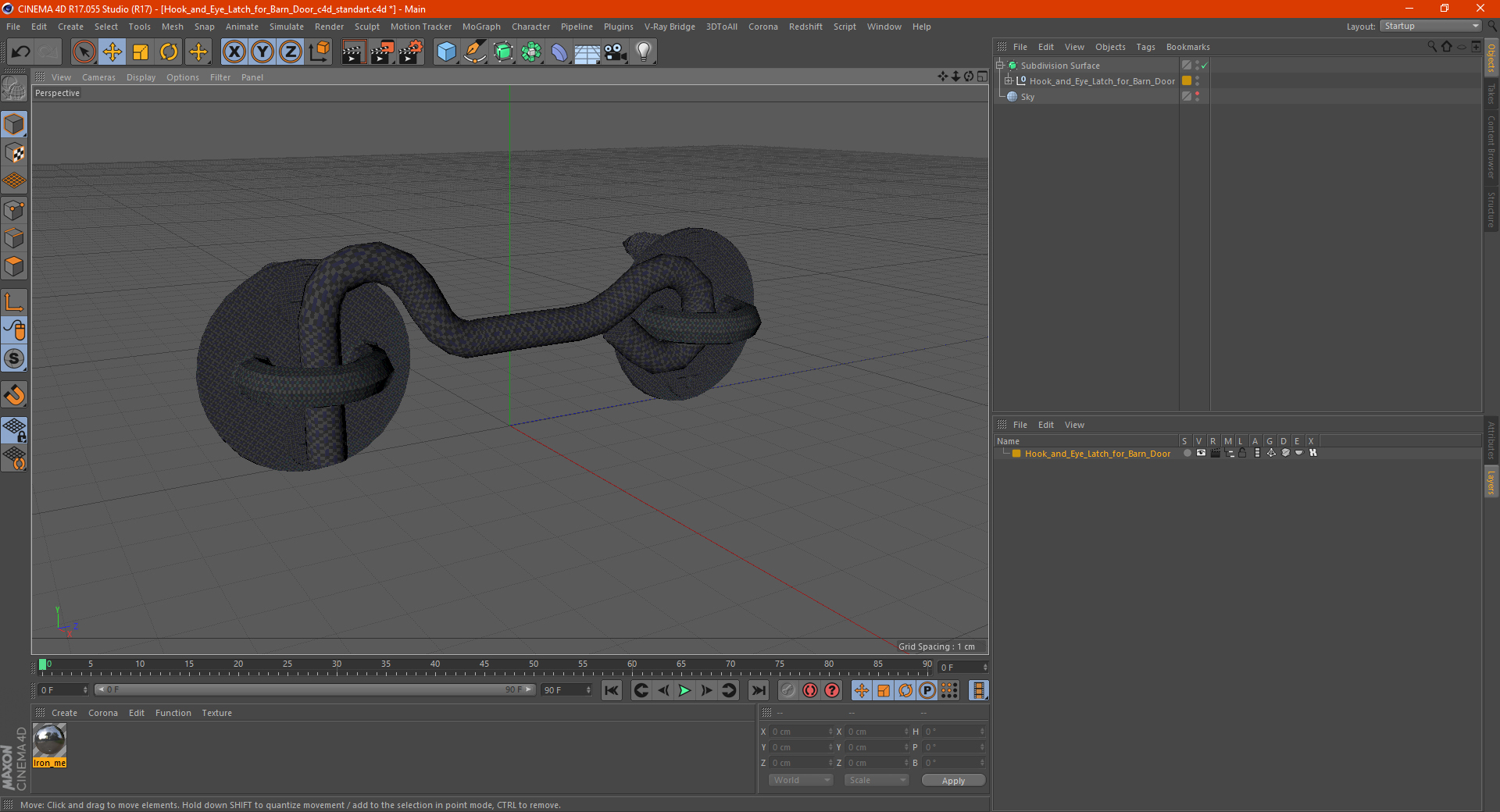Add a Cube primitive object
The image size is (1500, 812).
tap(446, 52)
